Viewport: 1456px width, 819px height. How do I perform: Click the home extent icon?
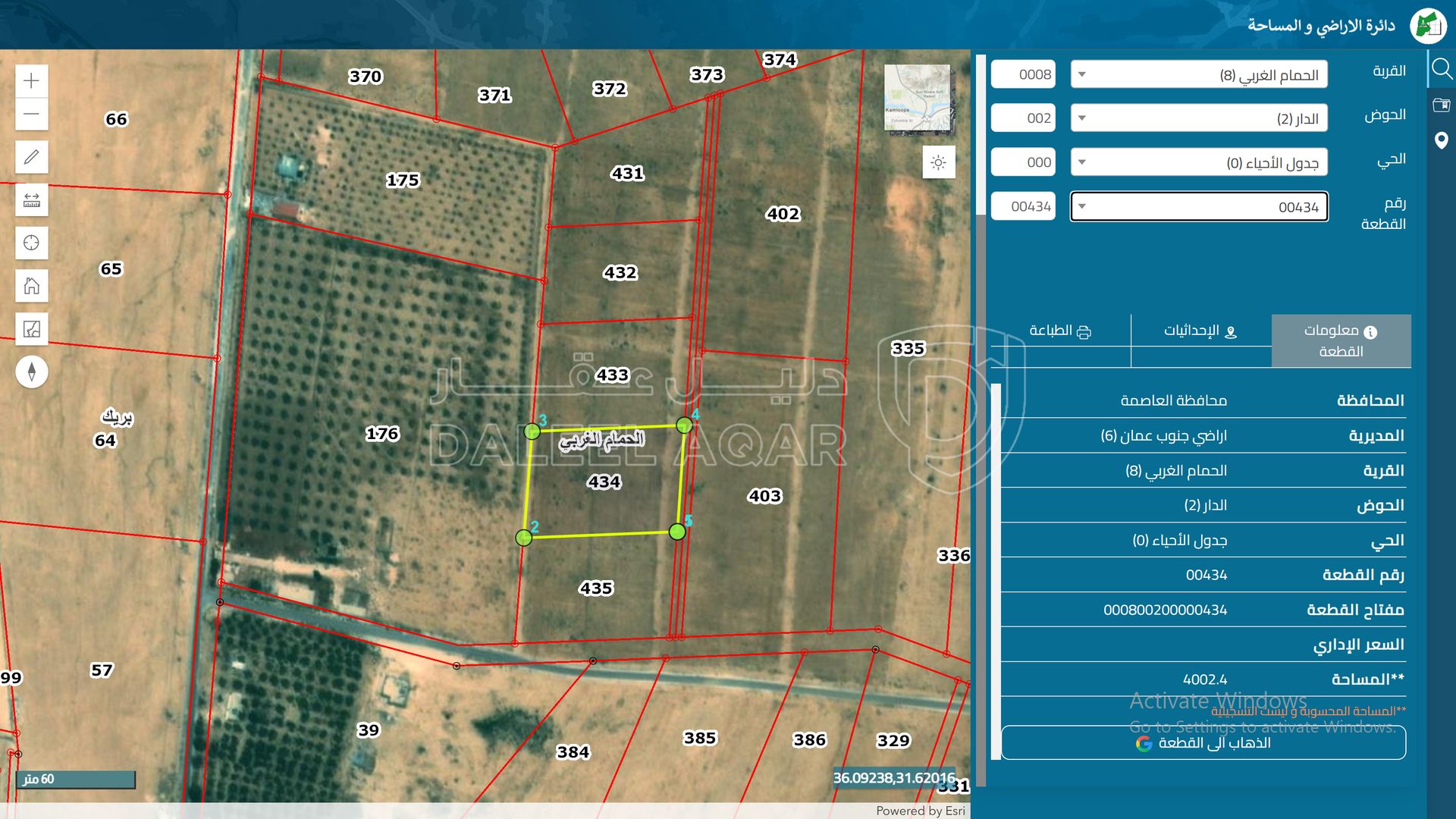(x=31, y=286)
